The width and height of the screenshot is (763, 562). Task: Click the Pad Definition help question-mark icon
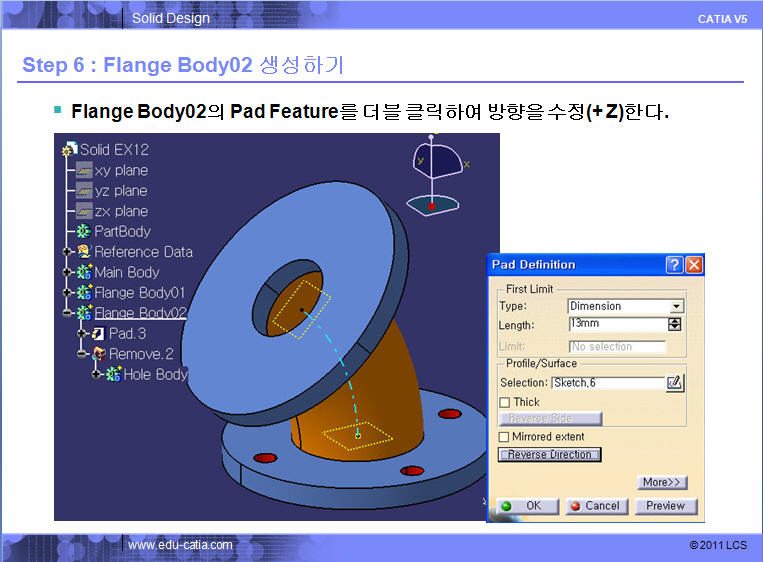pos(675,265)
